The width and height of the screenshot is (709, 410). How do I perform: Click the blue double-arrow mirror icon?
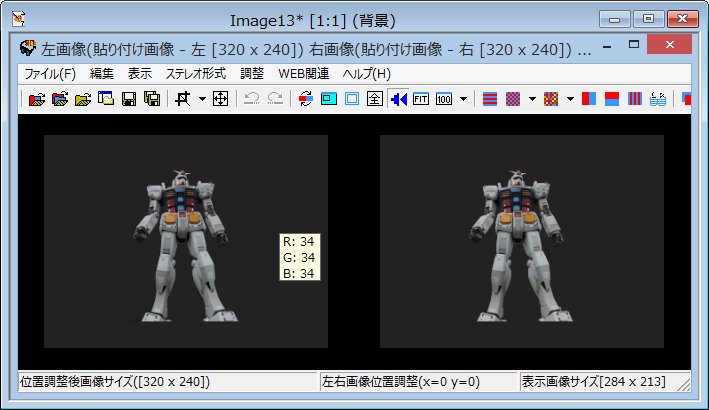tap(398, 99)
